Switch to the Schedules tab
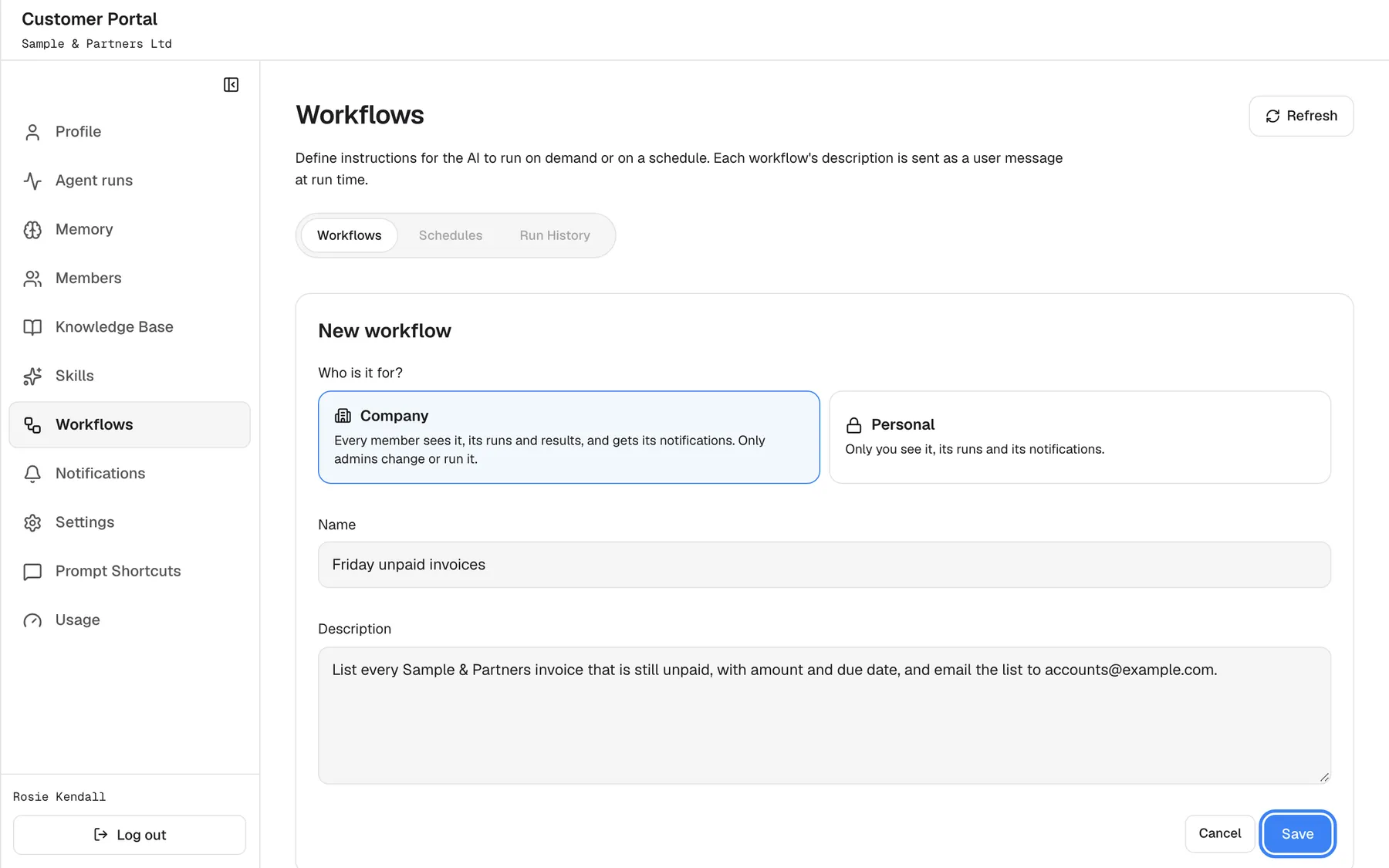This screenshot has height=868, width=1389. pyautogui.click(x=451, y=235)
